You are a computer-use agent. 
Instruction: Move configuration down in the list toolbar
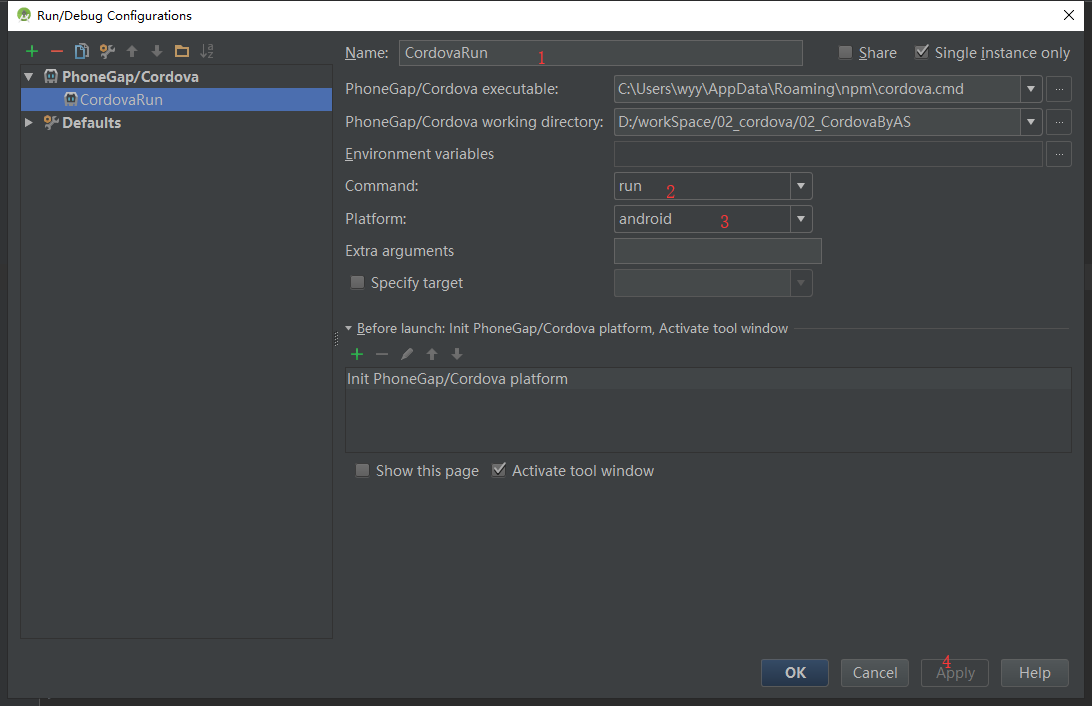click(157, 52)
